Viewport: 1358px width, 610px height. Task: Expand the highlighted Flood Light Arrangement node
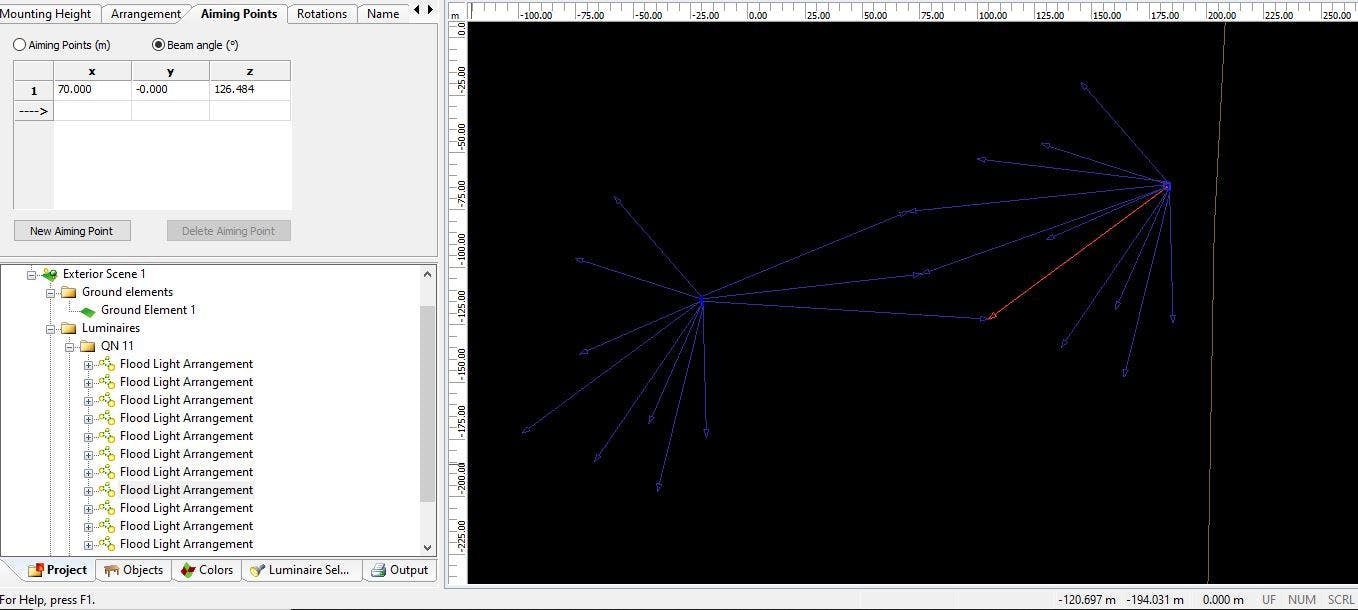[88, 490]
